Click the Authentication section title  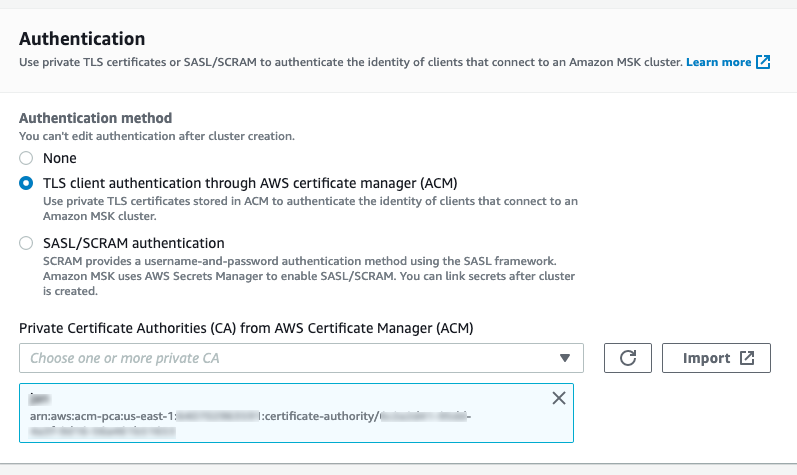[x=82, y=39]
